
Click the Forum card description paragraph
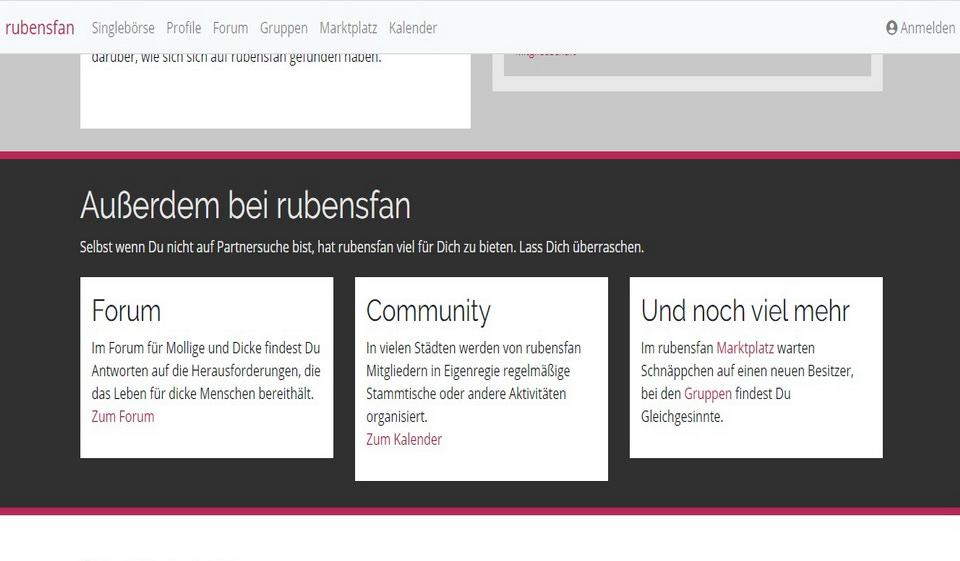(205, 371)
